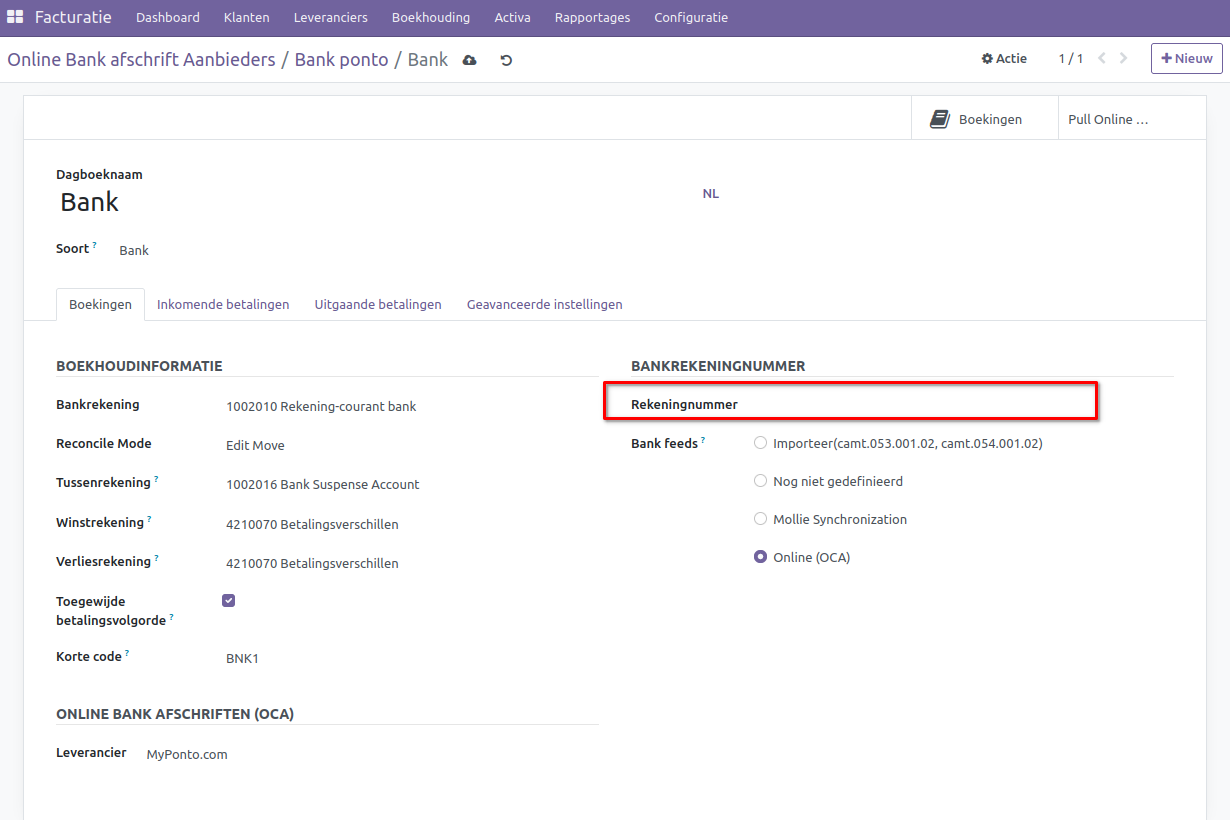Screen dimensions: 1230x820
Task: Switch to the Inkomende betalingen tab
Action: pos(223,304)
